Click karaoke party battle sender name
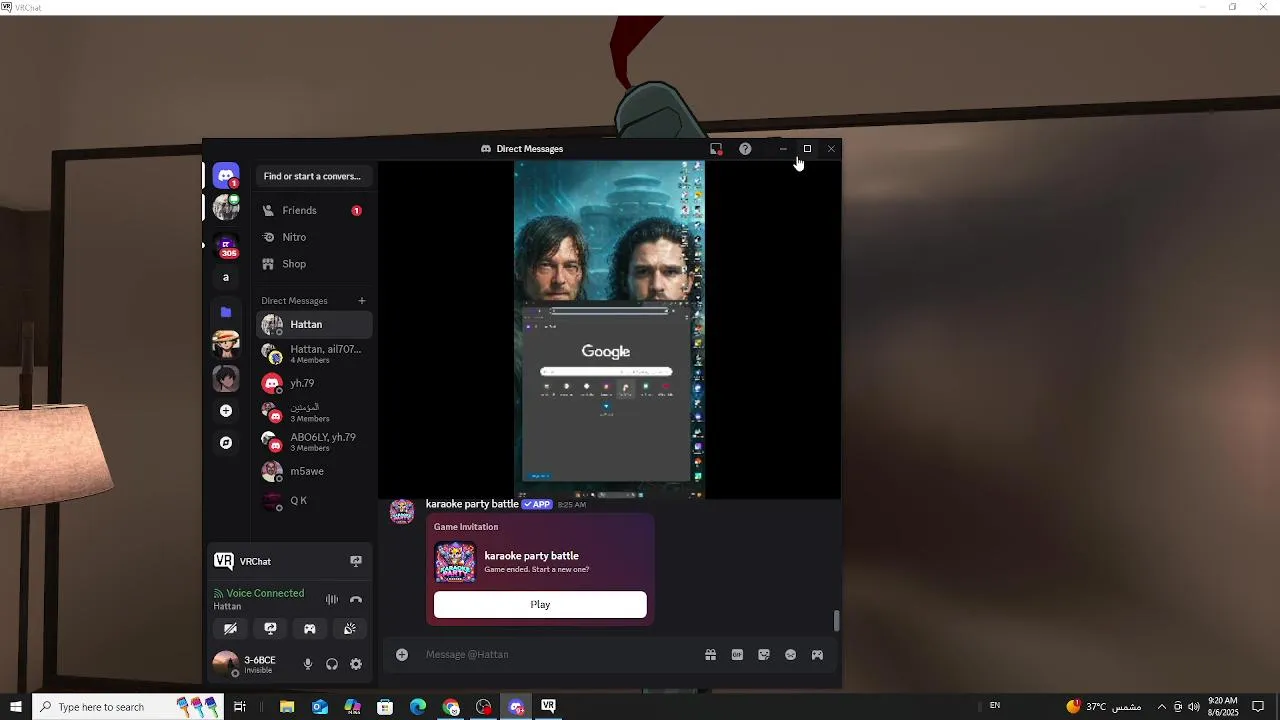1280x720 pixels. pyautogui.click(x=472, y=504)
